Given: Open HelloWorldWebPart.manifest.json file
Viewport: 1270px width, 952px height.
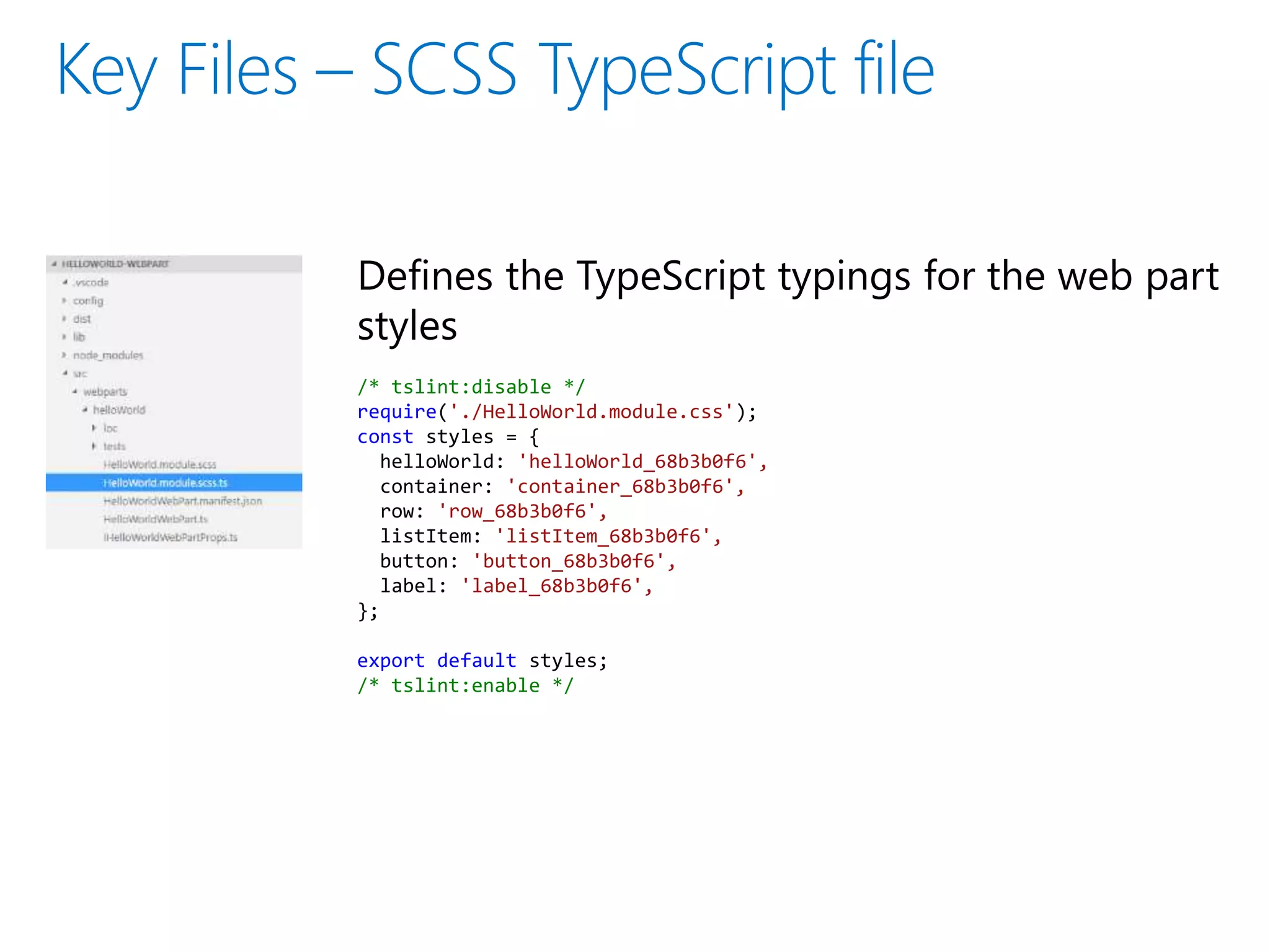Looking at the screenshot, I should (x=183, y=501).
